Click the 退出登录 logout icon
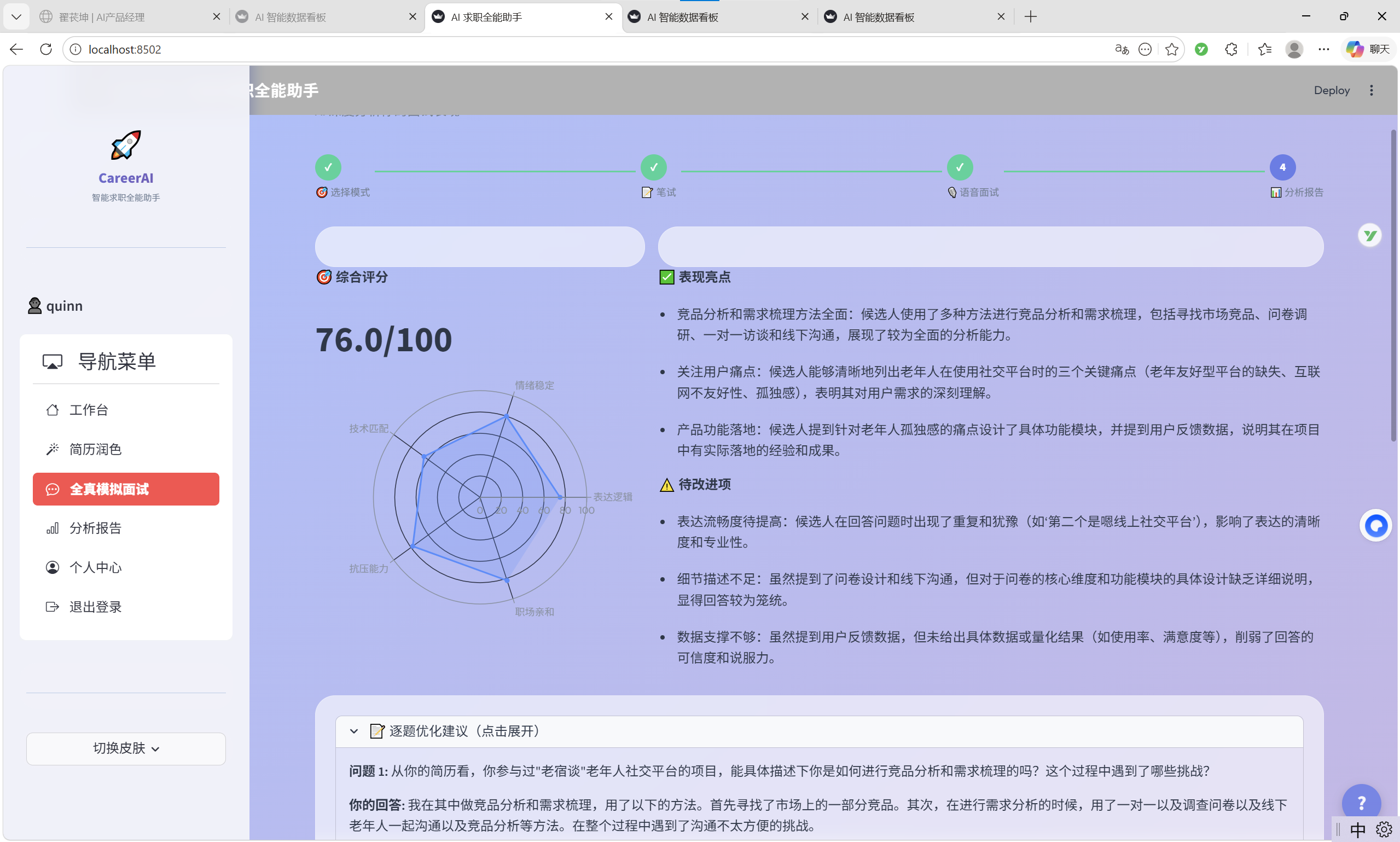 52,606
